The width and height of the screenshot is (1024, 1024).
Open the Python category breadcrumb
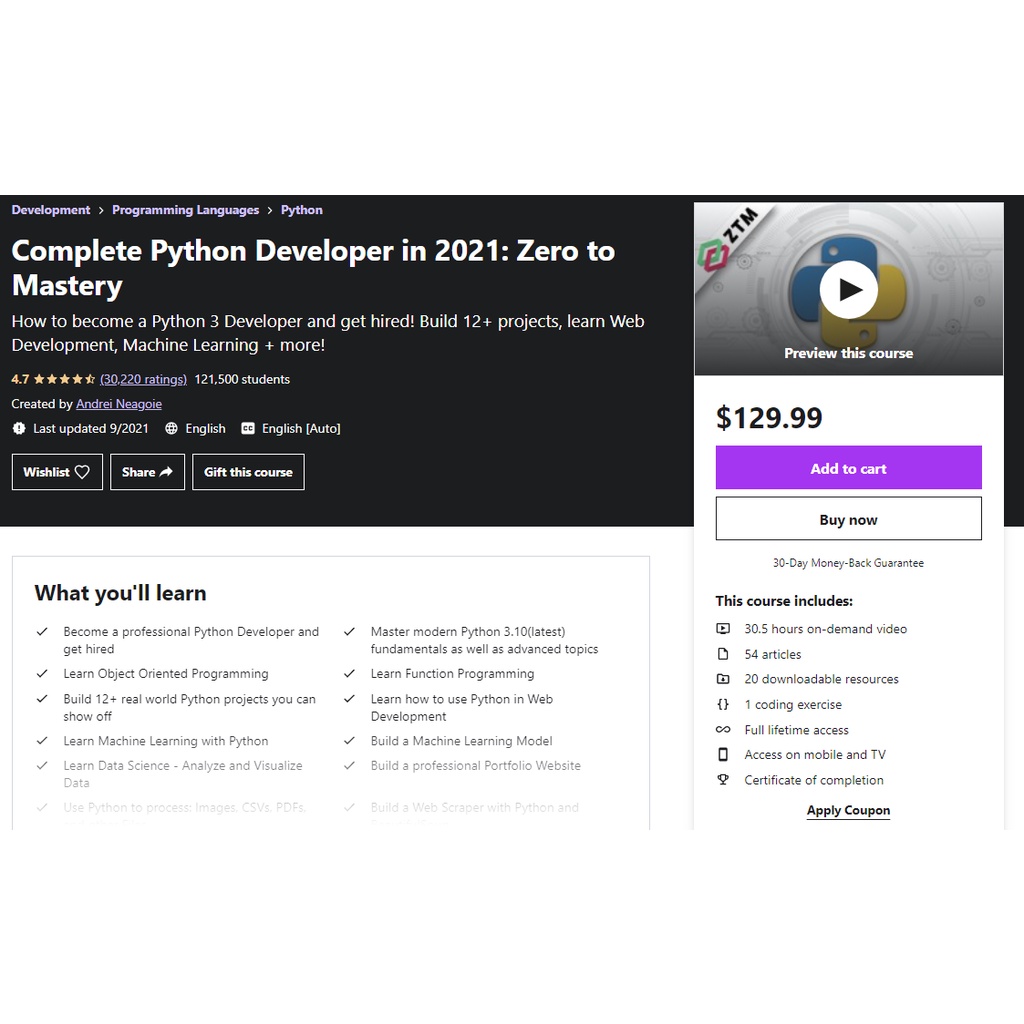point(301,210)
